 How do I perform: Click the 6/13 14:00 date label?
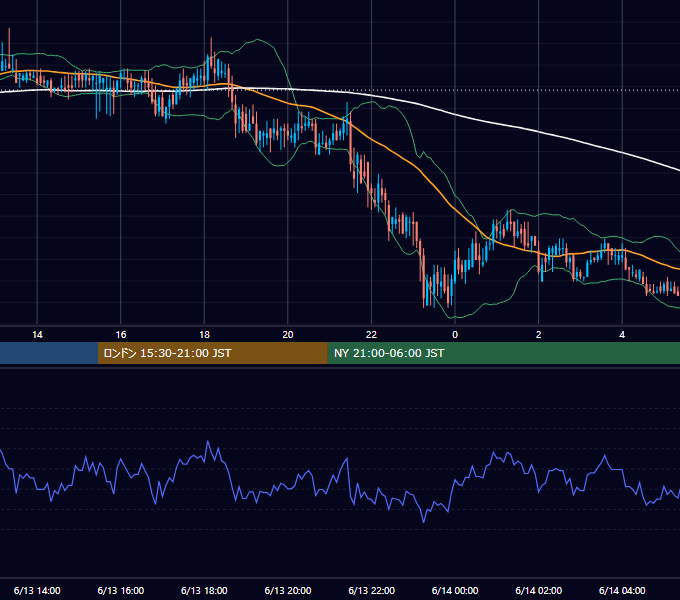[37, 590]
